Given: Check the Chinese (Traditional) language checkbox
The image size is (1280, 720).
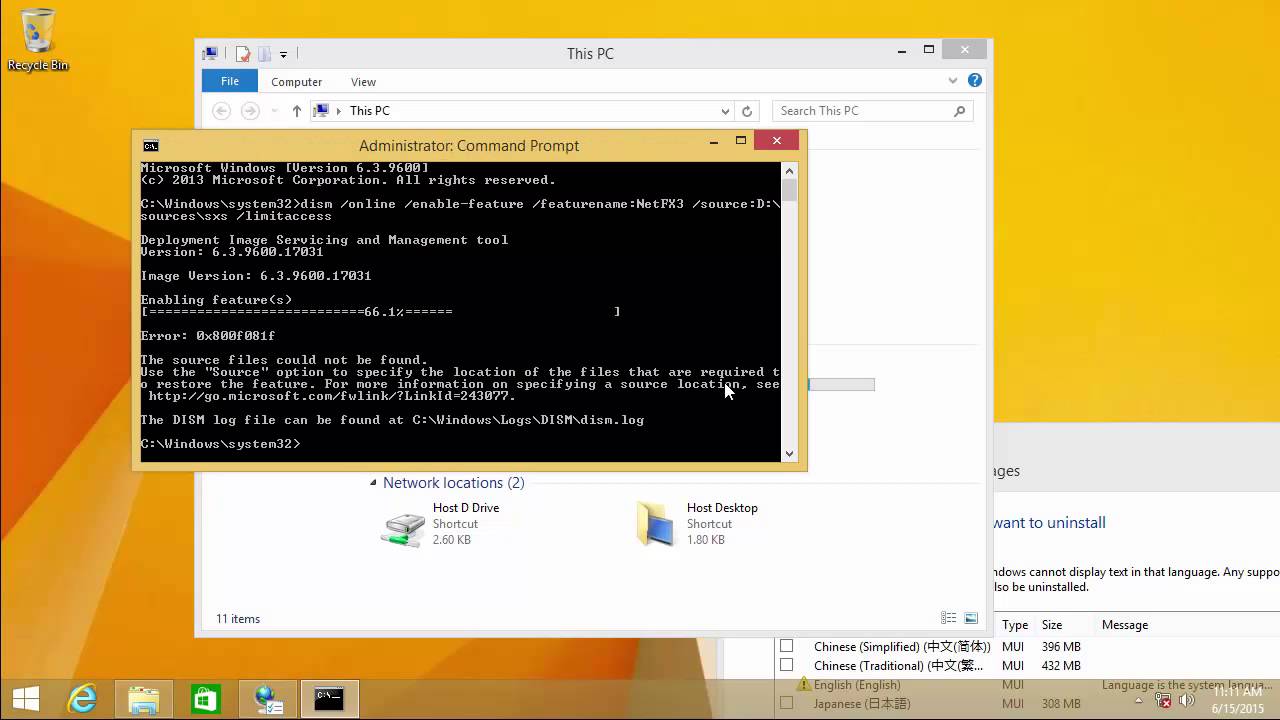Looking at the screenshot, I should pyautogui.click(x=786, y=665).
